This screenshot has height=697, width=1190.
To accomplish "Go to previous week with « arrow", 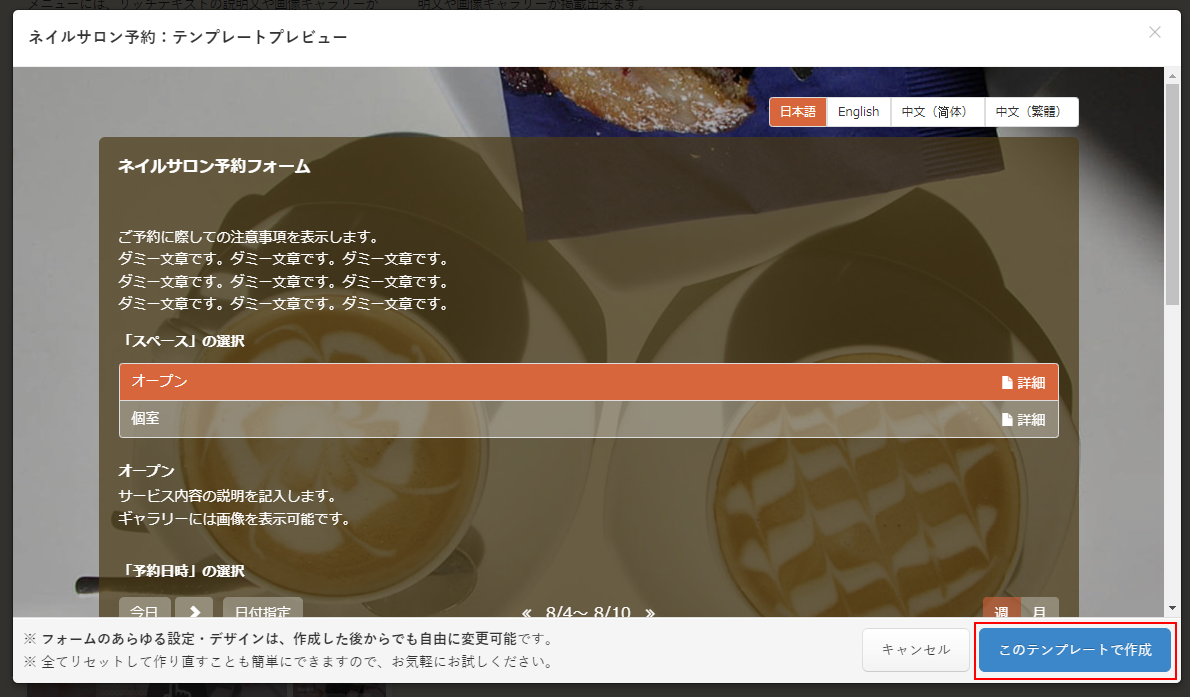I will click(x=526, y=612).
